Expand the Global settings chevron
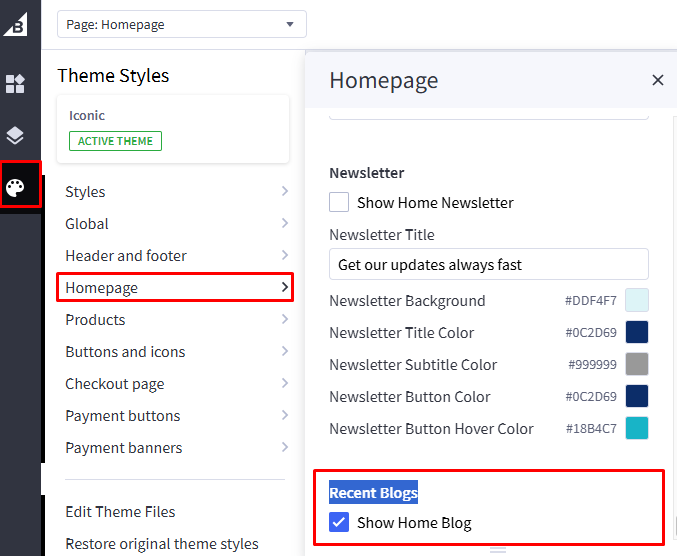 pos(285,223)
